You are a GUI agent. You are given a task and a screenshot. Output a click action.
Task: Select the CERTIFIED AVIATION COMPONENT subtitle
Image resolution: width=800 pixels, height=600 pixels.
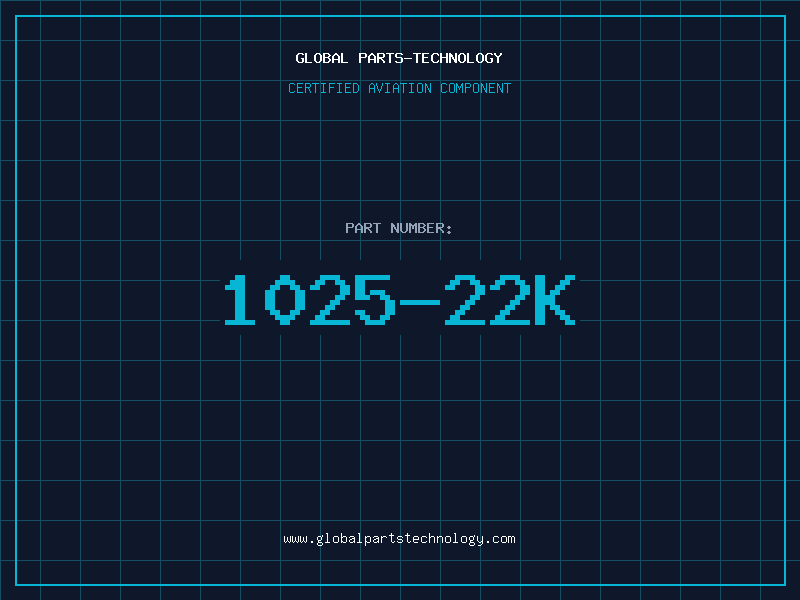pos(399,88)
